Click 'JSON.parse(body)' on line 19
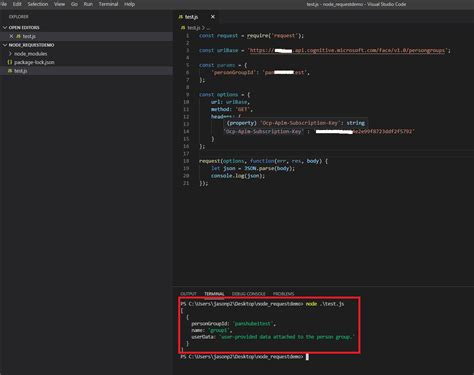This screenshot has width=474, height=375. 269,168
